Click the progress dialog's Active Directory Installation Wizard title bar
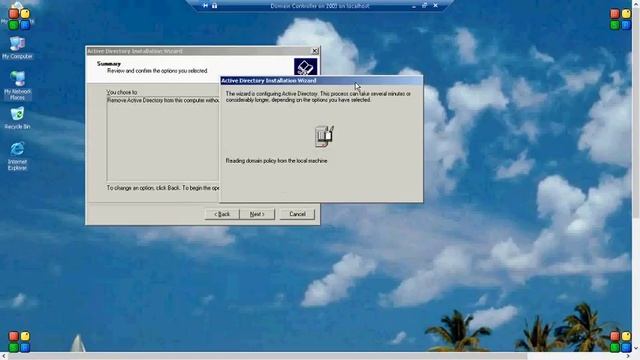 click(x=321, y=80)
